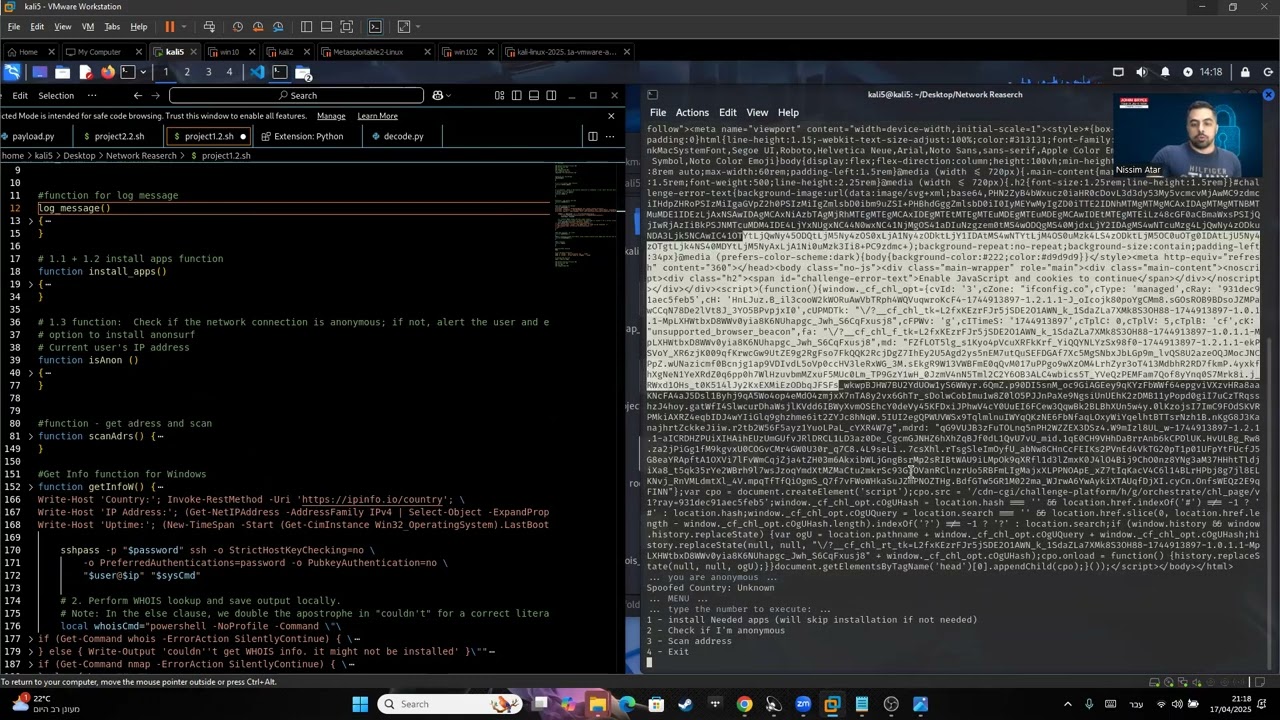
Task: Click the VMware console view icon
Action: 376,27
